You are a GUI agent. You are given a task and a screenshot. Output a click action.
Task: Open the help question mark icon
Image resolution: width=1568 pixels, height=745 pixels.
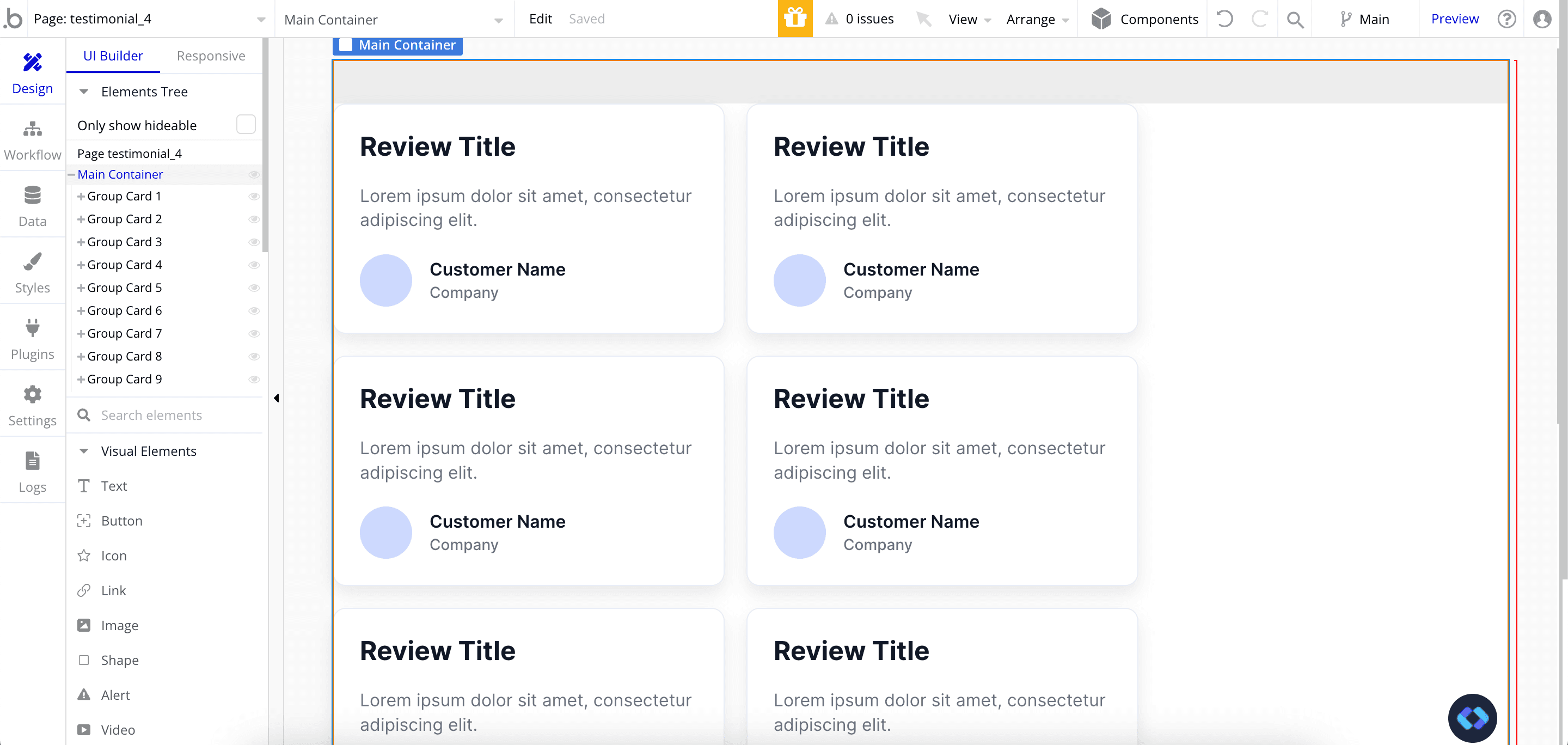click(1506, 19)
